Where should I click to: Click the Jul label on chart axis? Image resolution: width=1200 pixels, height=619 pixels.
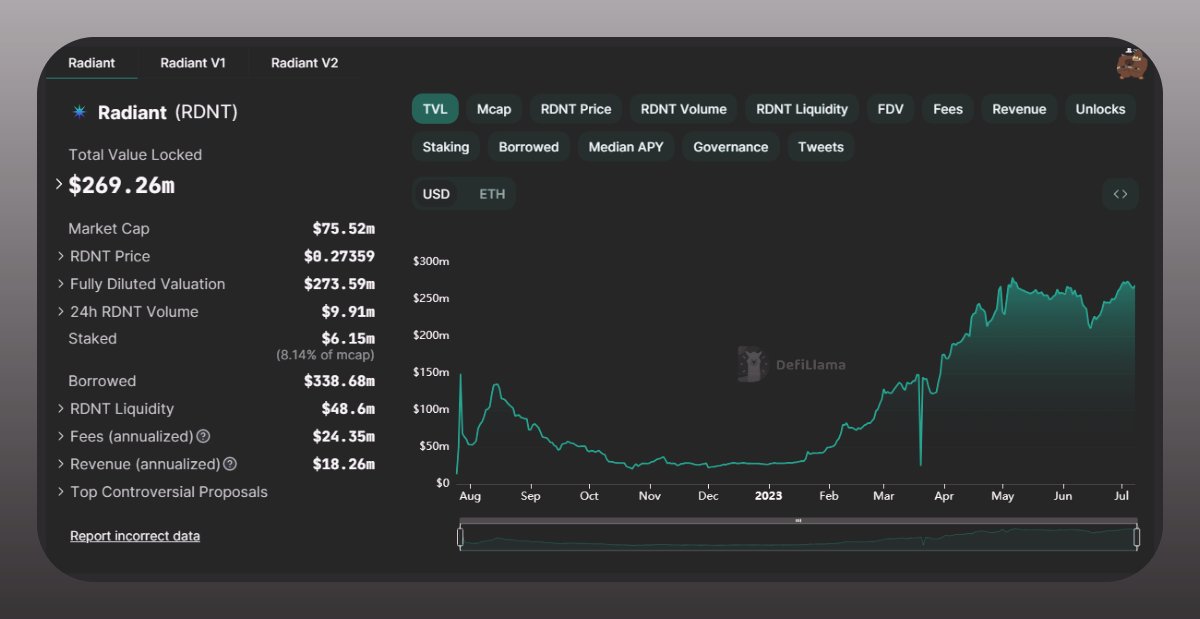click(1122, 495)
